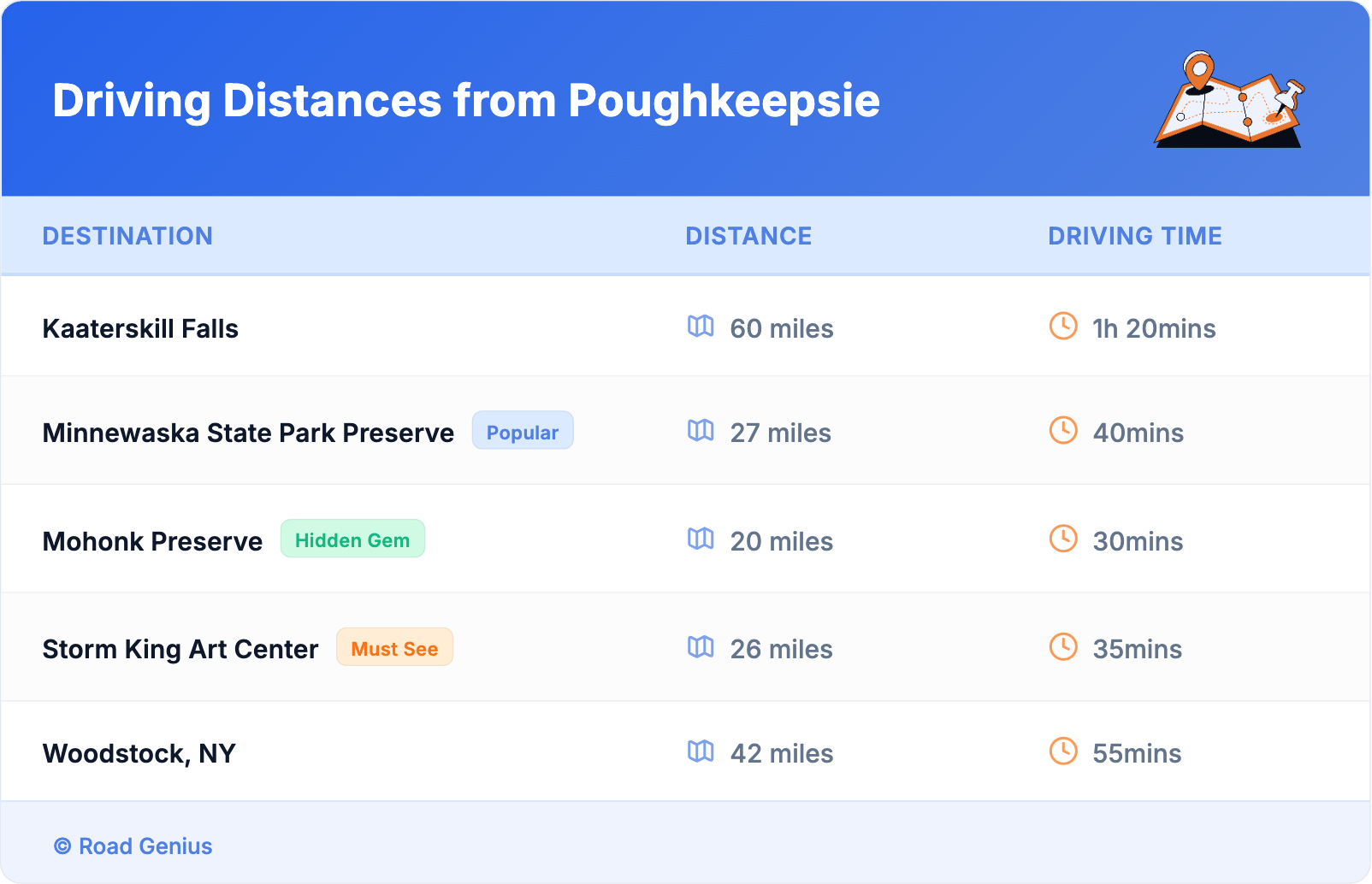Screen dimensions: 1372x884
Task: Select the Must See badge
Action: [394, 648]
